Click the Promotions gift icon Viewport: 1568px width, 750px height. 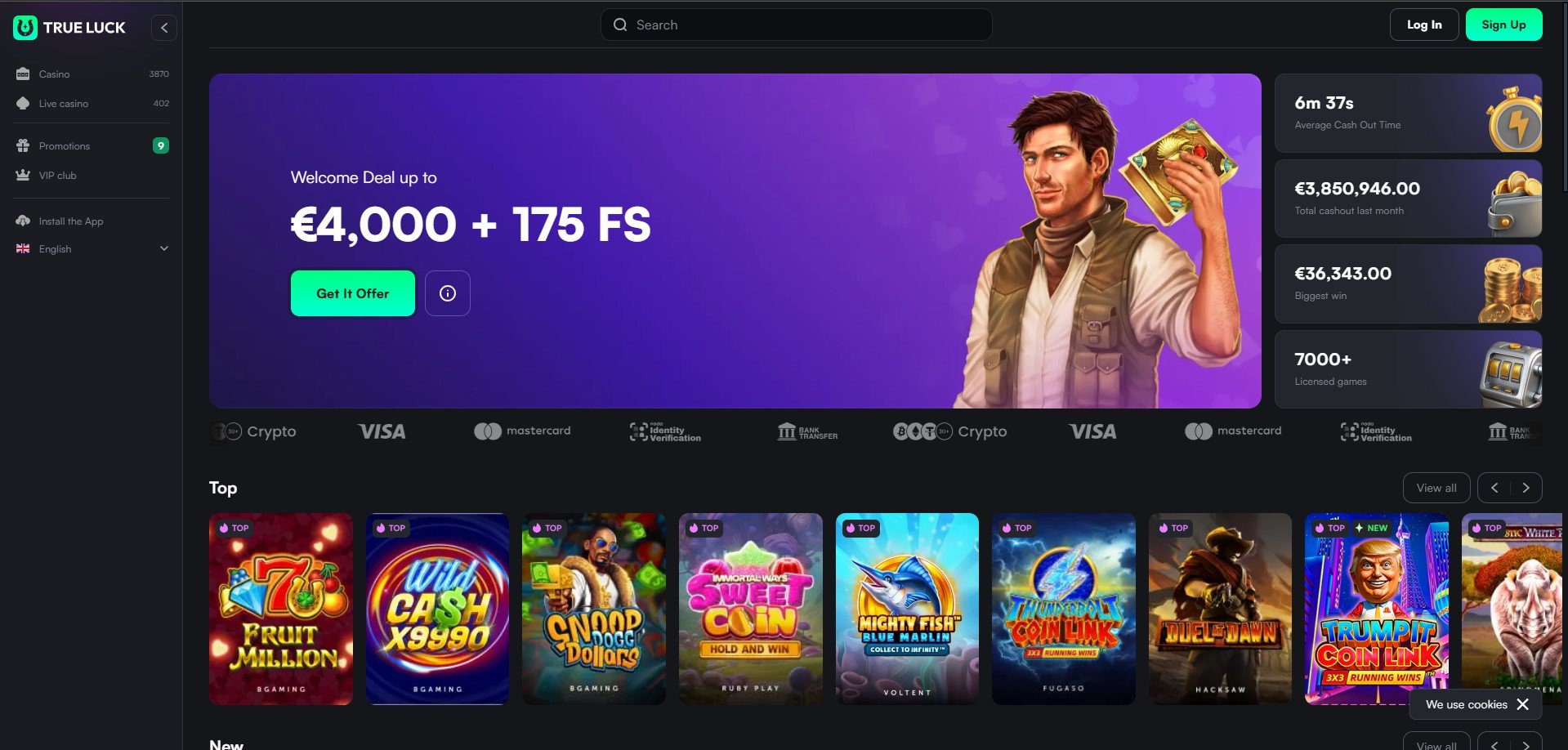coord(23,146)
